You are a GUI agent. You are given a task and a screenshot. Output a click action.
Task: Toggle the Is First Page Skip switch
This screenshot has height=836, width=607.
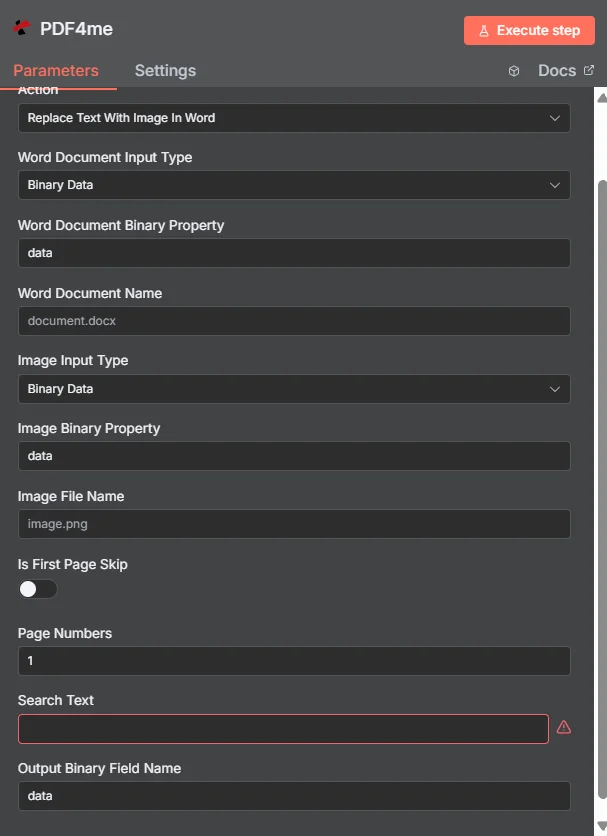(38, 589)
